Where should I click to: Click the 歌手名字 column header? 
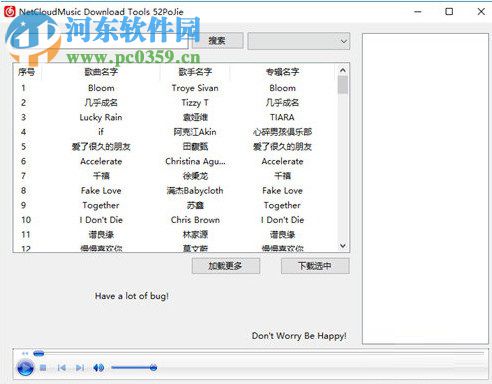[195, 72]
